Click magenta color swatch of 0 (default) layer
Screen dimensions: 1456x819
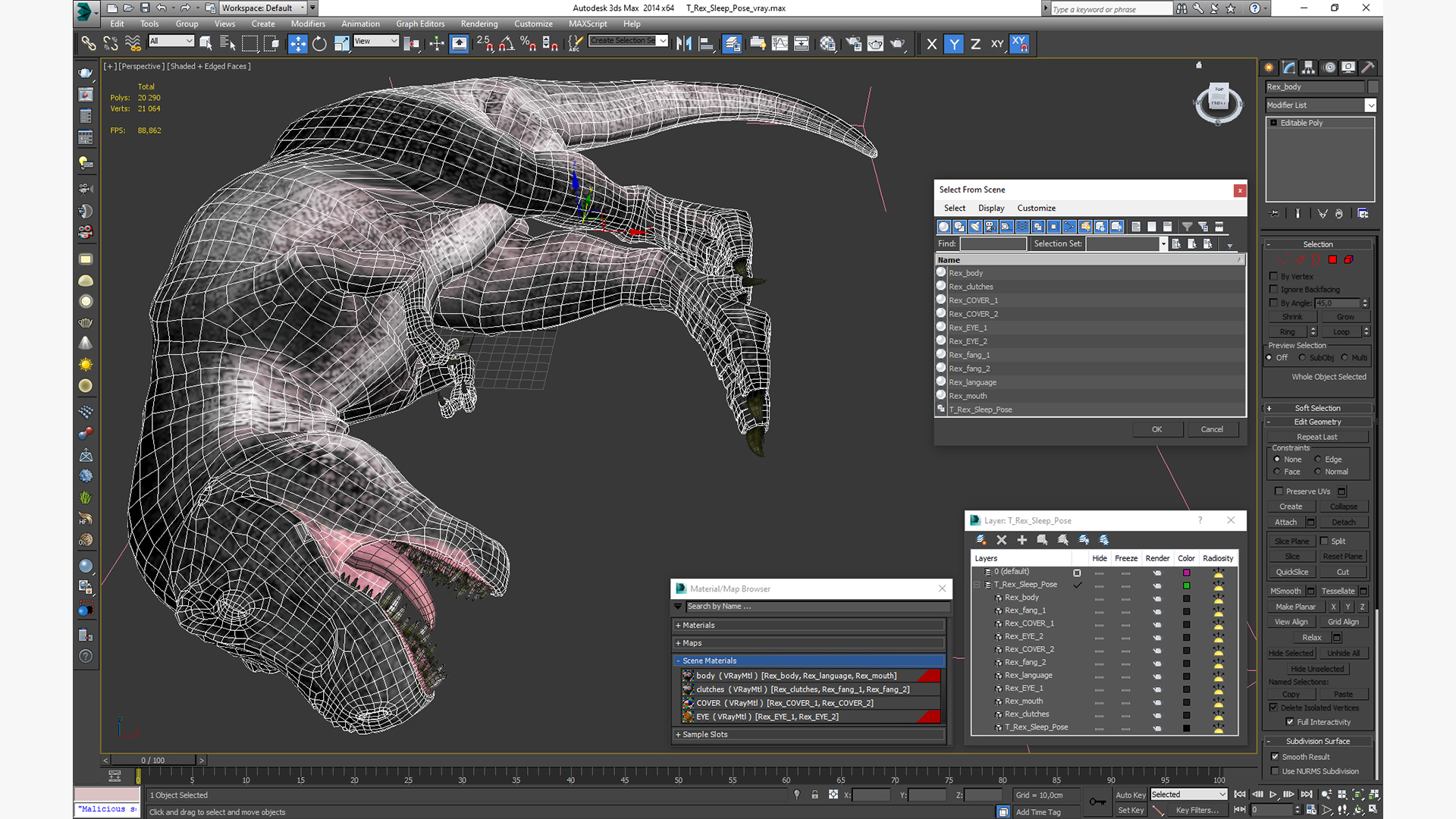point(1186,573)
